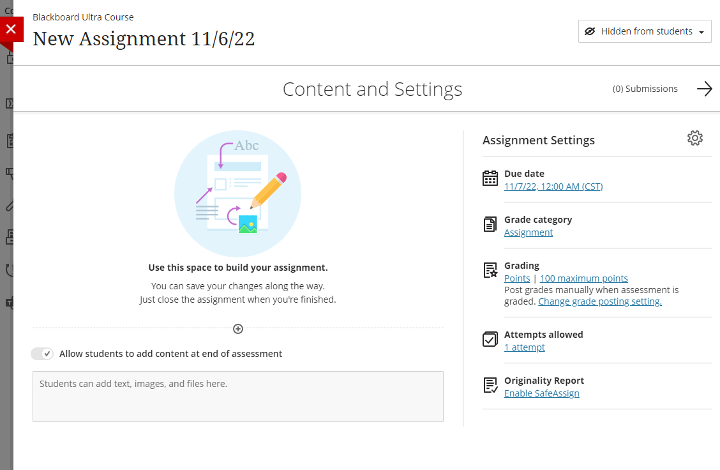The width and height of the screenshot is (720, 470).
Task: Click the attempts allowed checkmark icon
Action: [490, 340]
